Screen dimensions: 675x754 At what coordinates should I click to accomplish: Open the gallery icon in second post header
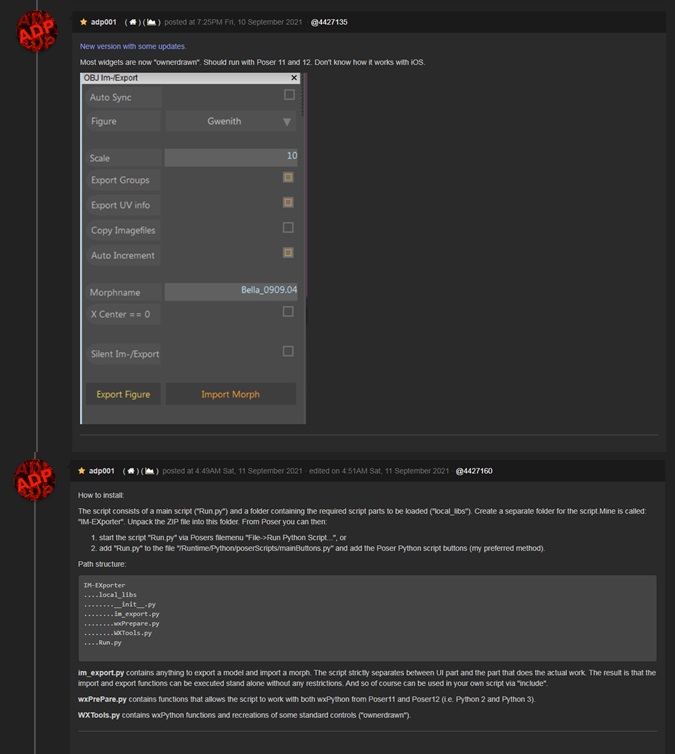coord(150,471)
